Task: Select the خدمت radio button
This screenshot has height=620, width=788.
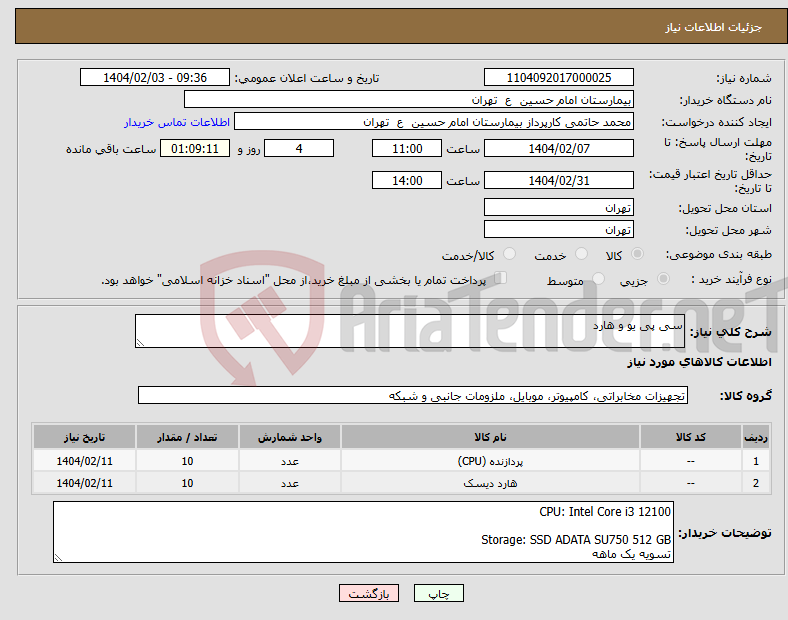Action: pos(581,254)
